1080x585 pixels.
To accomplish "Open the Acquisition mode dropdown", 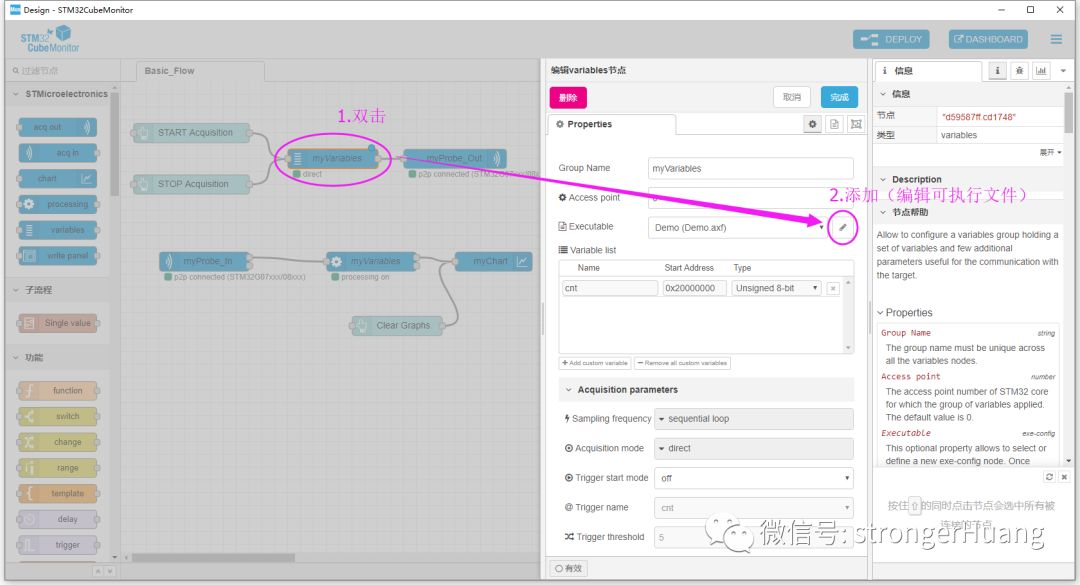I will [754, 449].
